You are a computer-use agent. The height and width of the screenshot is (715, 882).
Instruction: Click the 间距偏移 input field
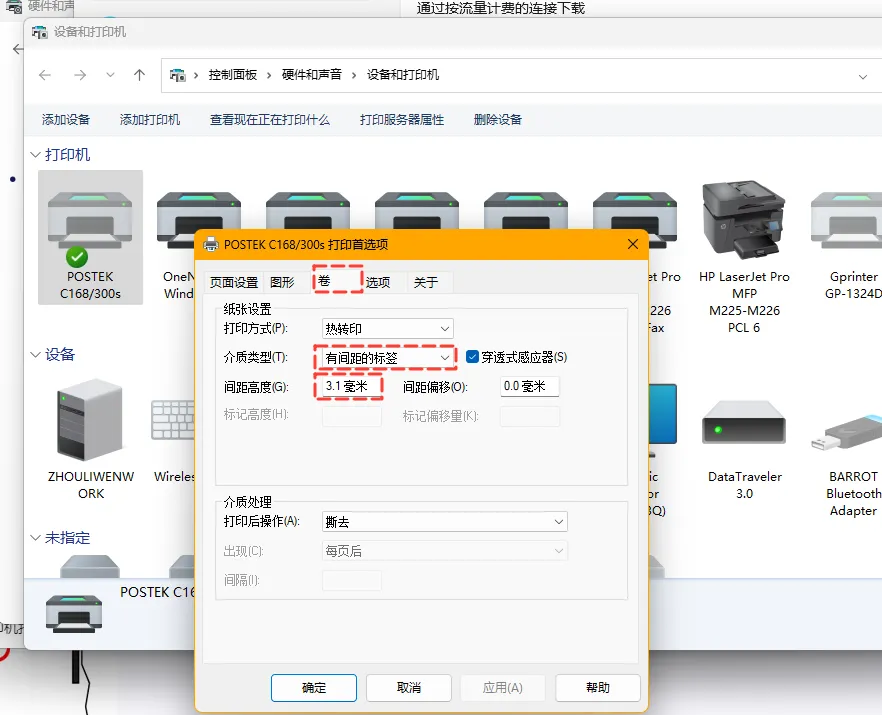(x=530, y=386)
